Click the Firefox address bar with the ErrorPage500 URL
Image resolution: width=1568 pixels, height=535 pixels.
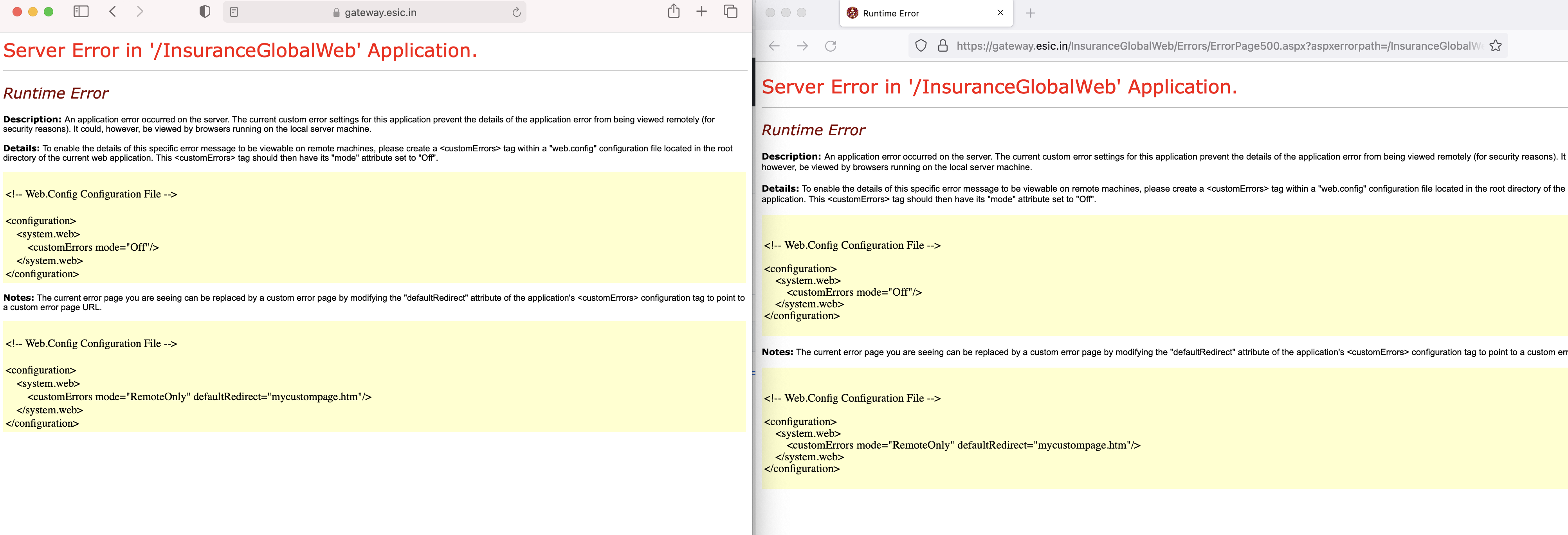(1187, 45)
